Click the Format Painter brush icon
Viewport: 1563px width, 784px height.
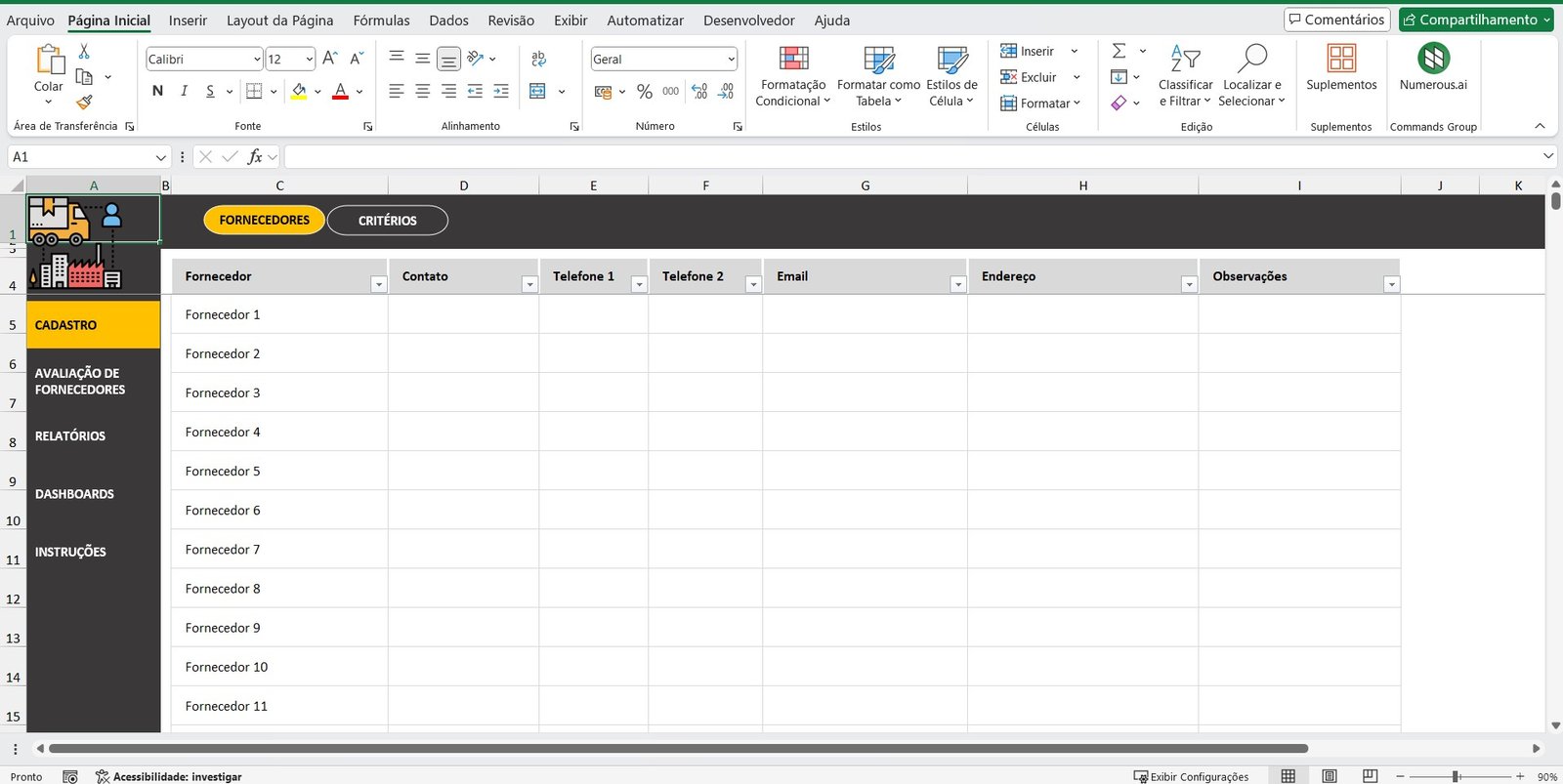[x=84, y=102]
